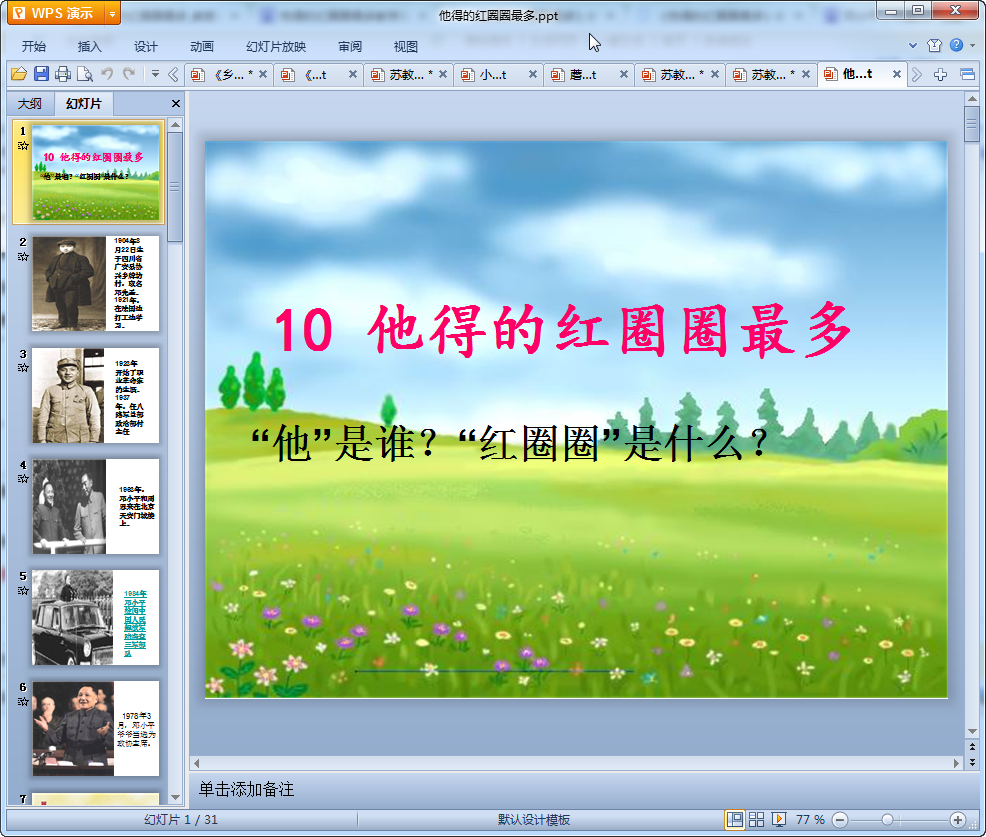Select slide 1 thumbnail

click(96, 172)
